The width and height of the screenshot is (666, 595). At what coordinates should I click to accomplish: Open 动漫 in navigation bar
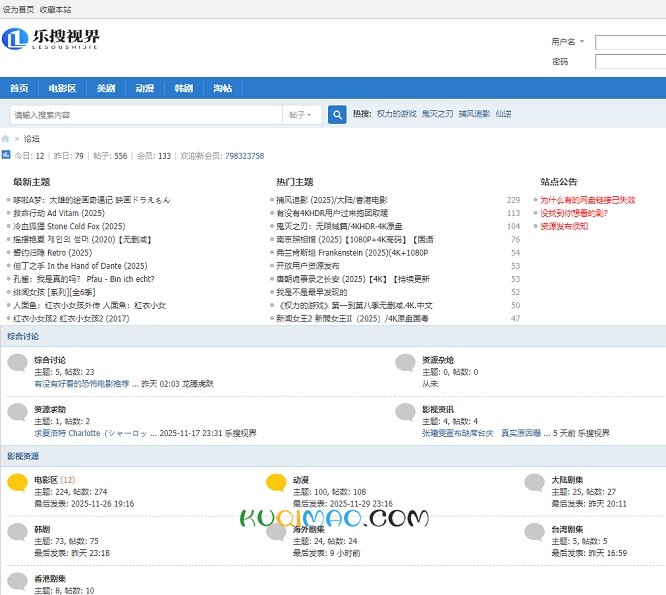tap(145, 88)
